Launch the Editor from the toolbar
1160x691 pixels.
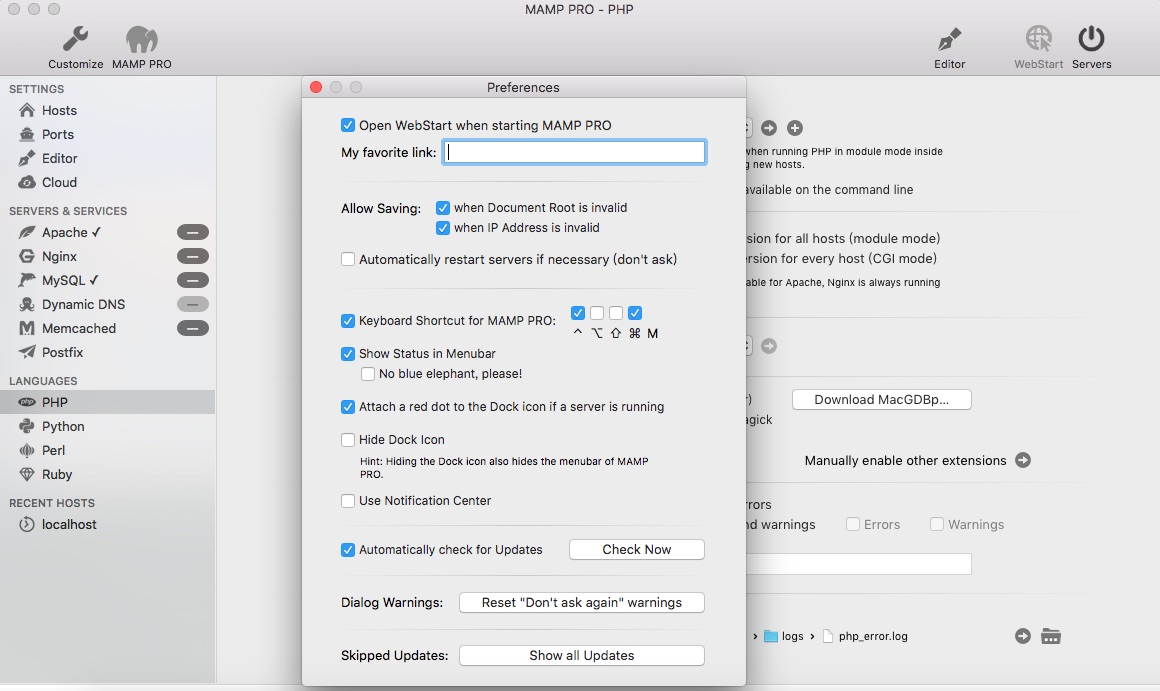click(x=949, y=40)
